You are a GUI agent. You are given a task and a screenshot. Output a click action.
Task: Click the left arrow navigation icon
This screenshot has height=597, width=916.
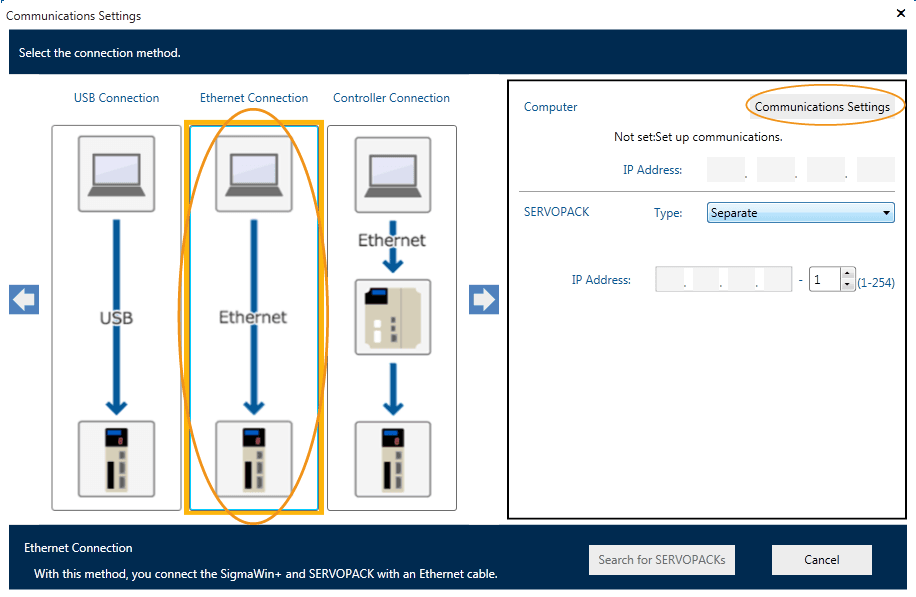pos(24,300)
